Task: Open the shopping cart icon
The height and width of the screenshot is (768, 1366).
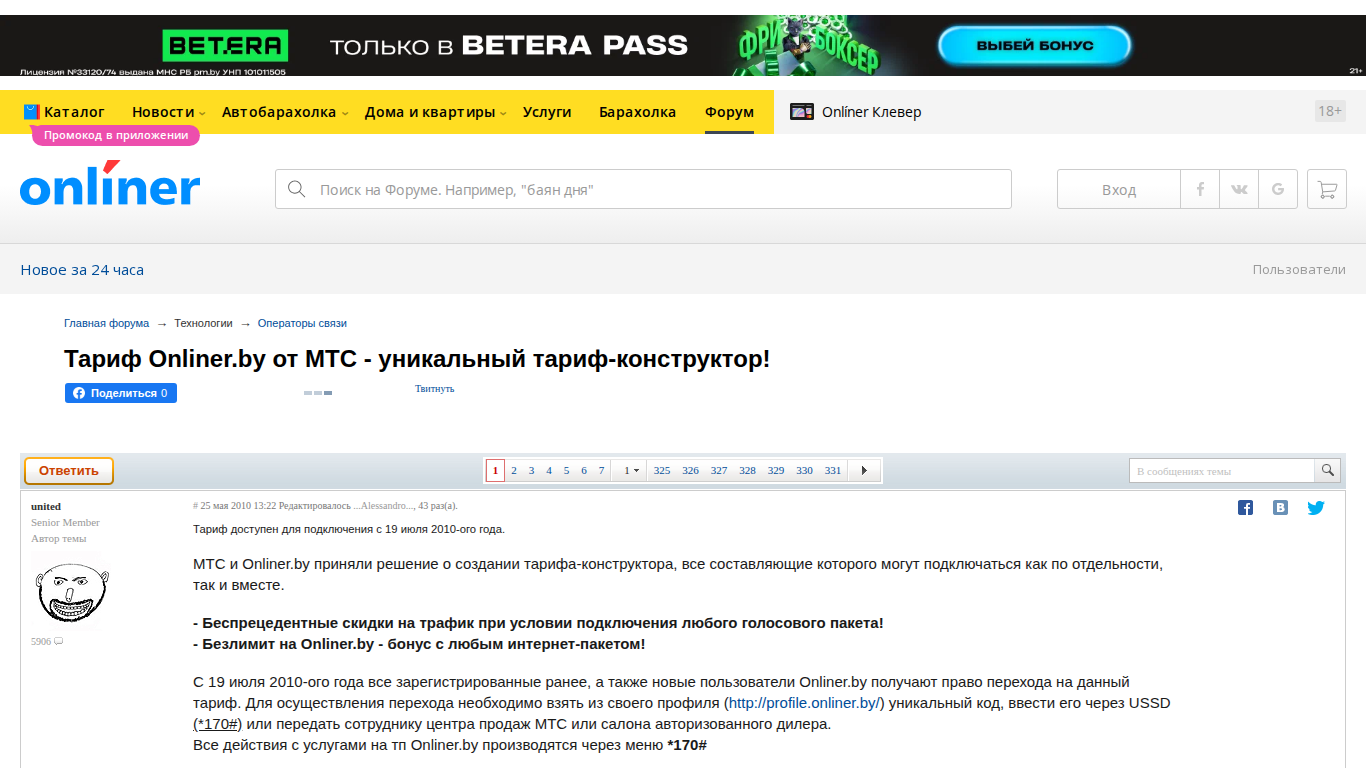Action: click(1327, 189)
